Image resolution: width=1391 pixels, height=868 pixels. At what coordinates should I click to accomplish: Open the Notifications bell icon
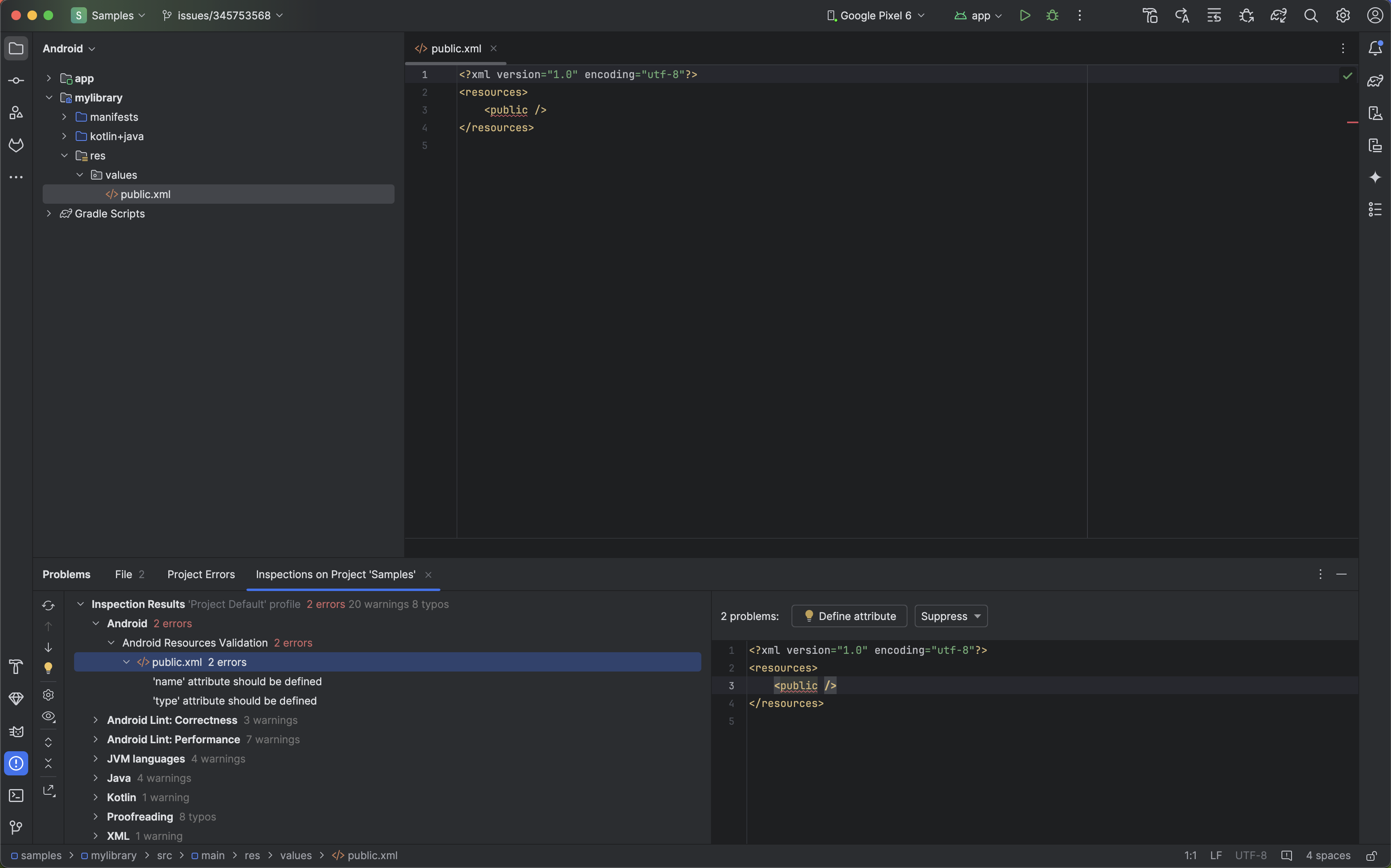click(x=1375, y=48)
